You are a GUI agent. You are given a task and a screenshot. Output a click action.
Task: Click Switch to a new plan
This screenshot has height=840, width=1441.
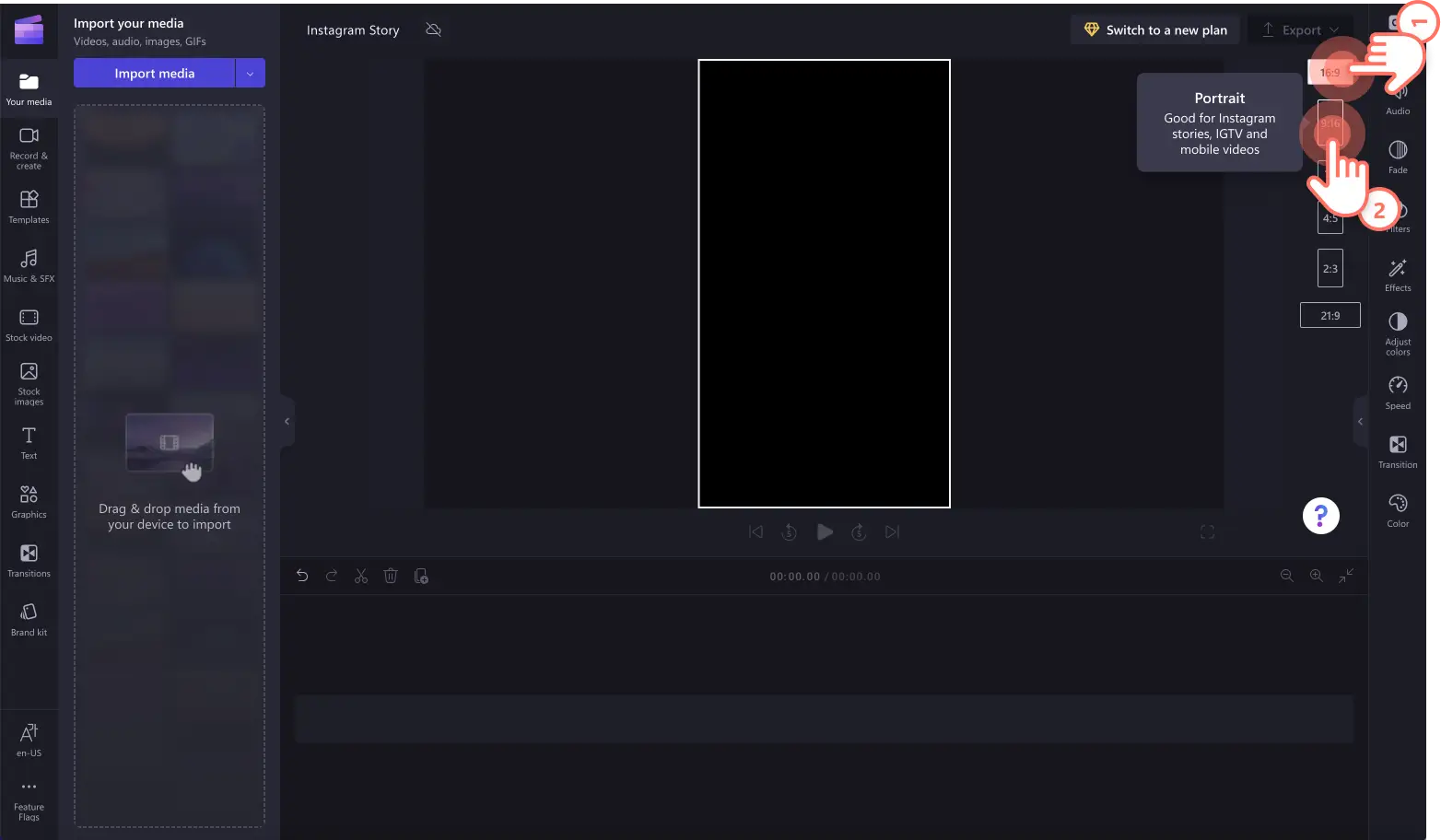pos(1155,29)
